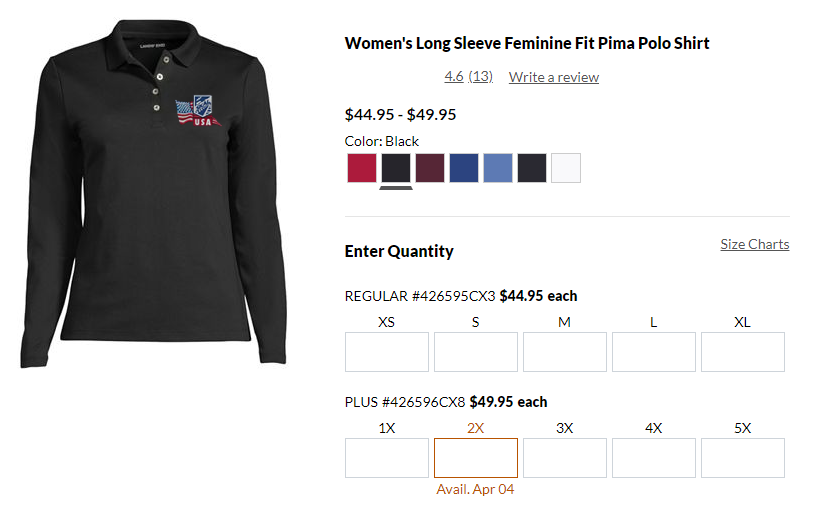Select the light blue color swatch
819x505 pixels.
click(498, 168)
